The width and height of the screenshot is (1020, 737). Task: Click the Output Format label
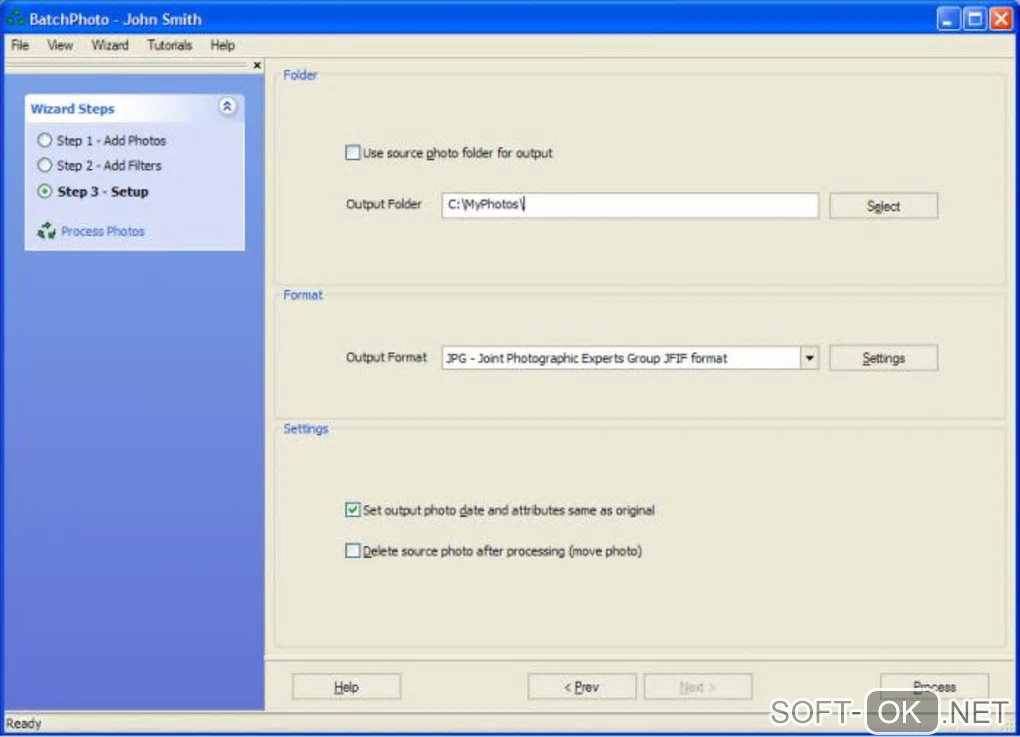[386, 357]
